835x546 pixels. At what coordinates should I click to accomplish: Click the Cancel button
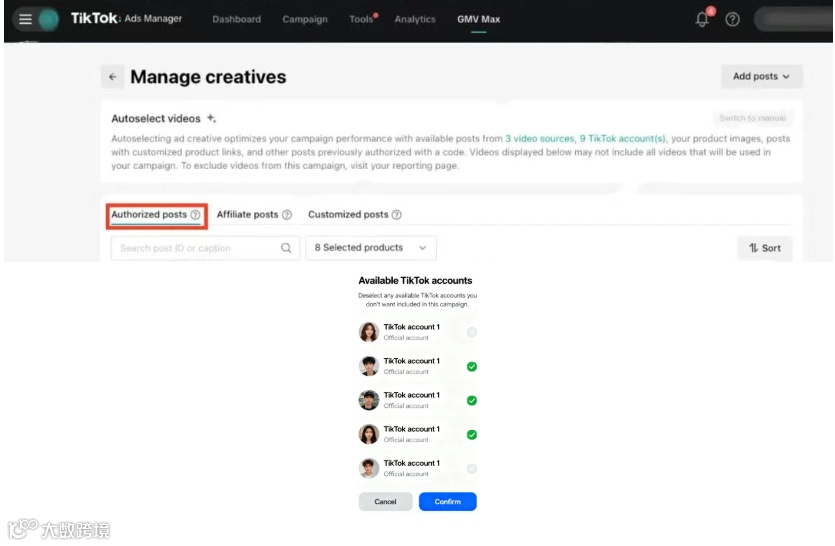(x=385, y=501)
